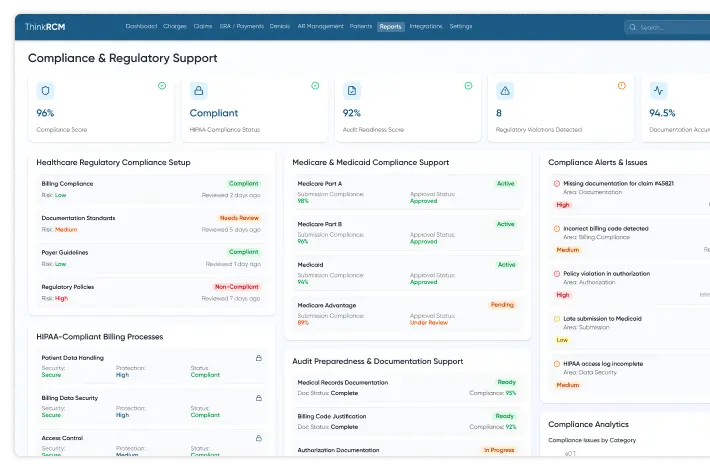
Task: Click the lock icon in Access Control row
Action: pos(259,438)
